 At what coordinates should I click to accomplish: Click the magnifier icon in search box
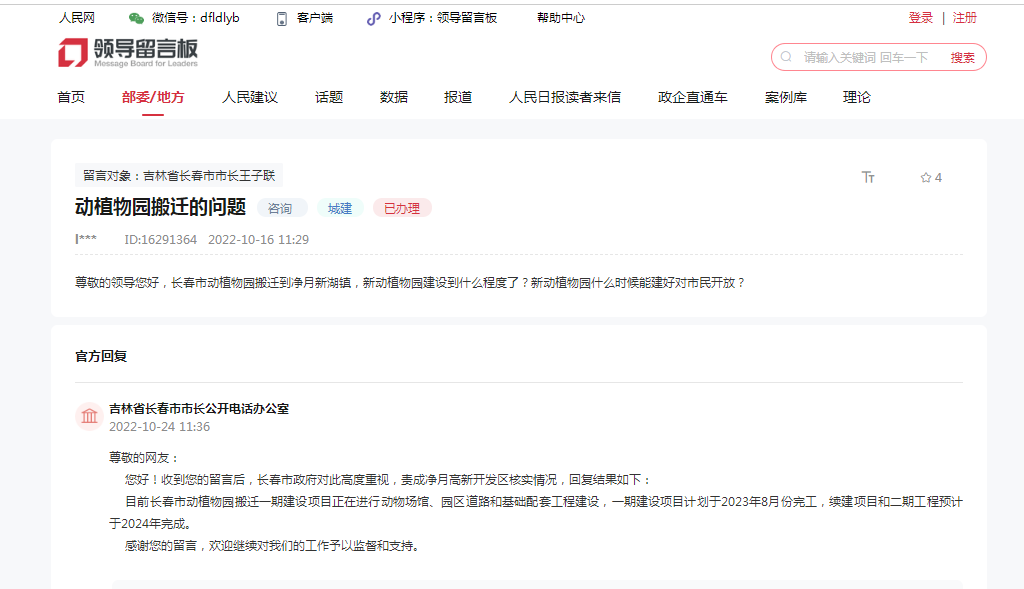tap(787, 57)
